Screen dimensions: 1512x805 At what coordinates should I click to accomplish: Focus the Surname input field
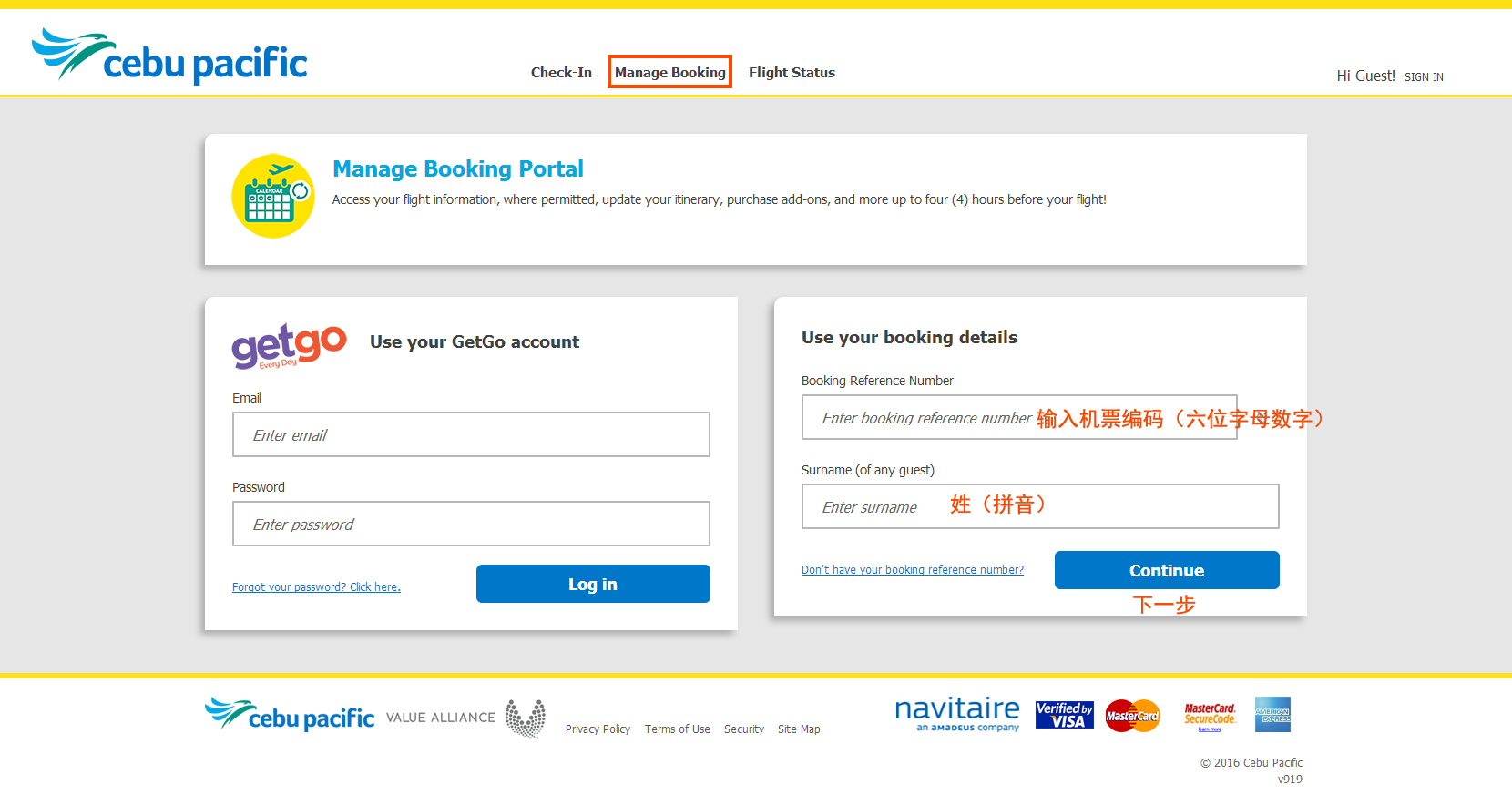pyautogui.click(x=1040, y=506)
